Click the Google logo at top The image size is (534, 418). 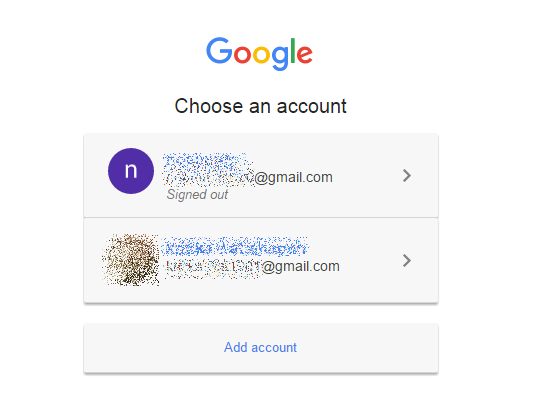[x=259, y=54]
